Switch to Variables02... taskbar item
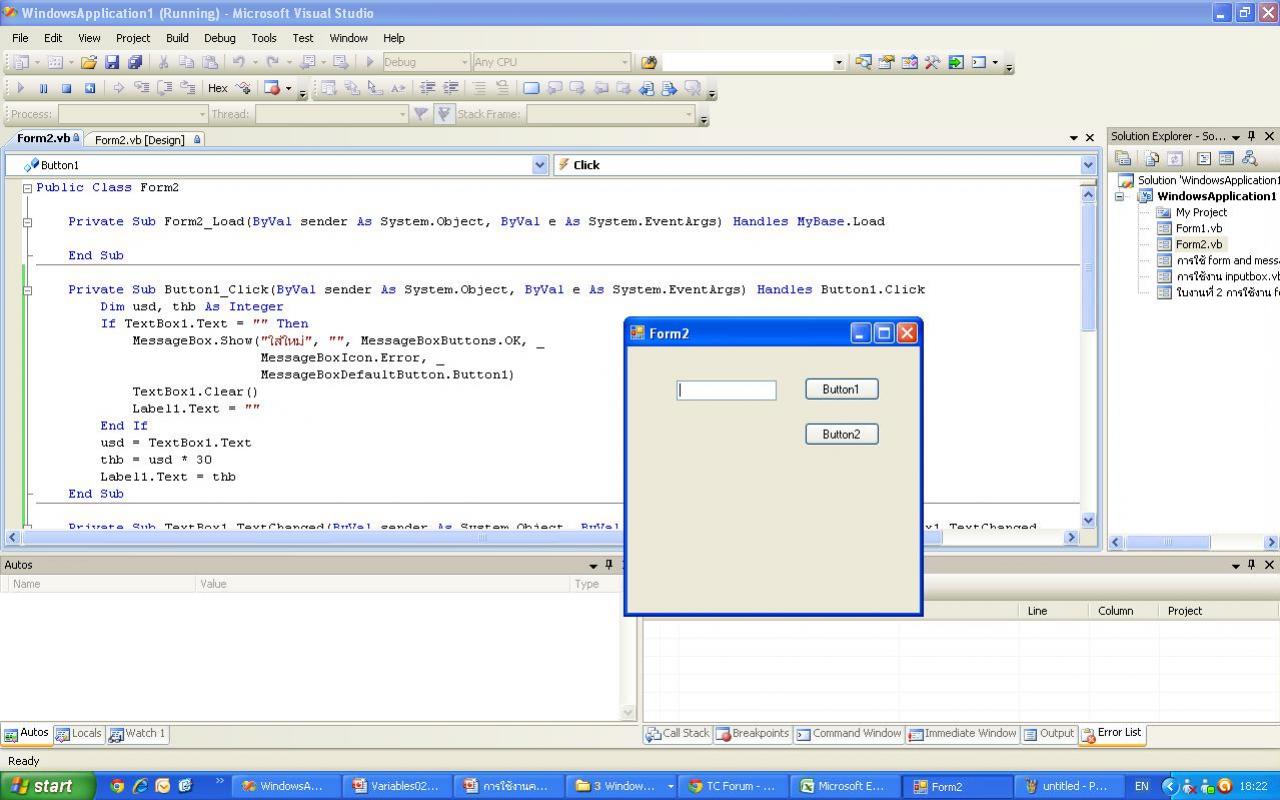This screenshot has width=1280, height=800. pos(396,786)
